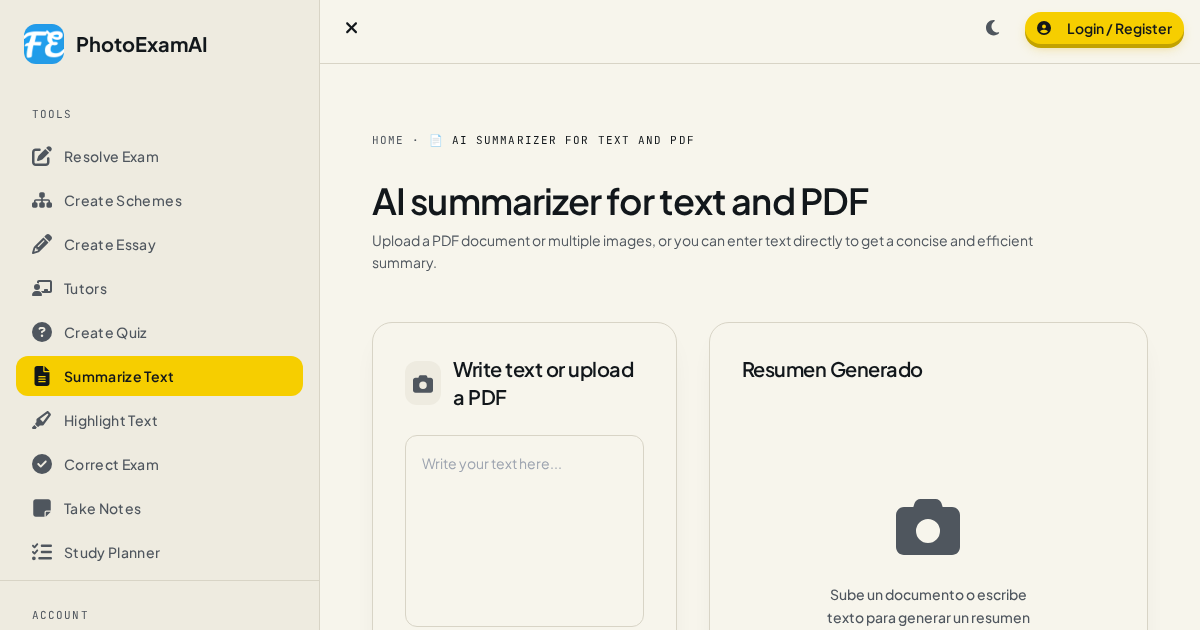Viewport: 1200px width, 630px height.
Task: Click the PhotoExamAI logo icon
Action: 44,44
